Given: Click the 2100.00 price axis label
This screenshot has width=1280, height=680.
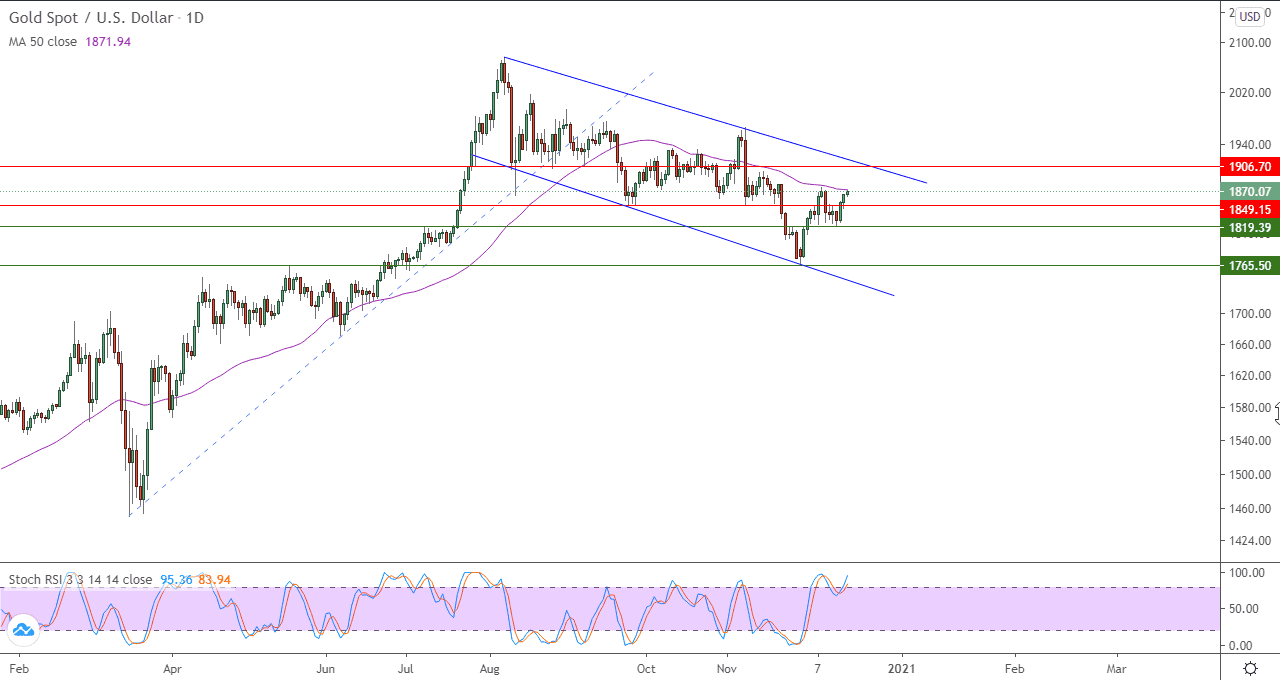Looking at the screenshot, I should [x=1250, y=43].
